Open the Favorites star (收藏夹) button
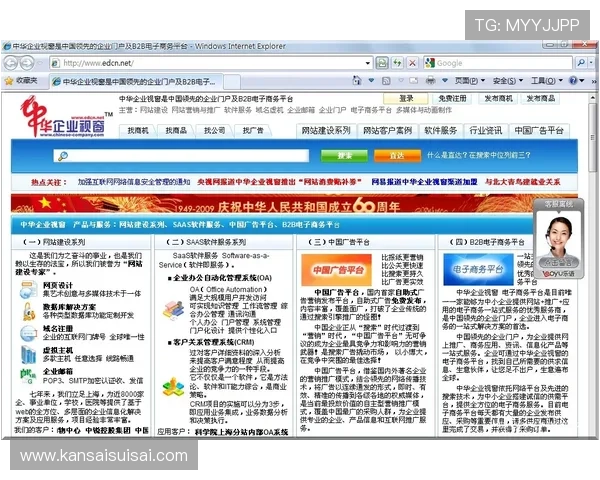 point(21,81)
